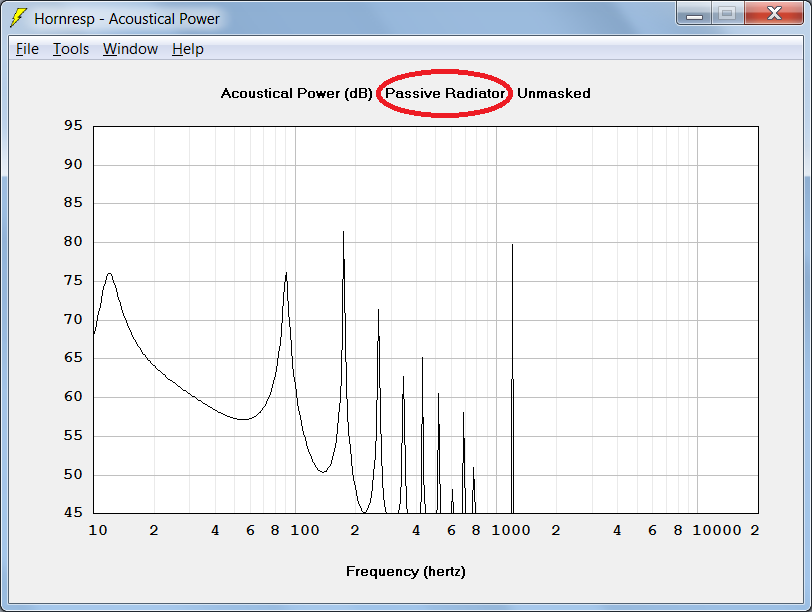Click the 'Passive Radiator' chart label
This screenshot has height=612, width=812.
point(445,93)
